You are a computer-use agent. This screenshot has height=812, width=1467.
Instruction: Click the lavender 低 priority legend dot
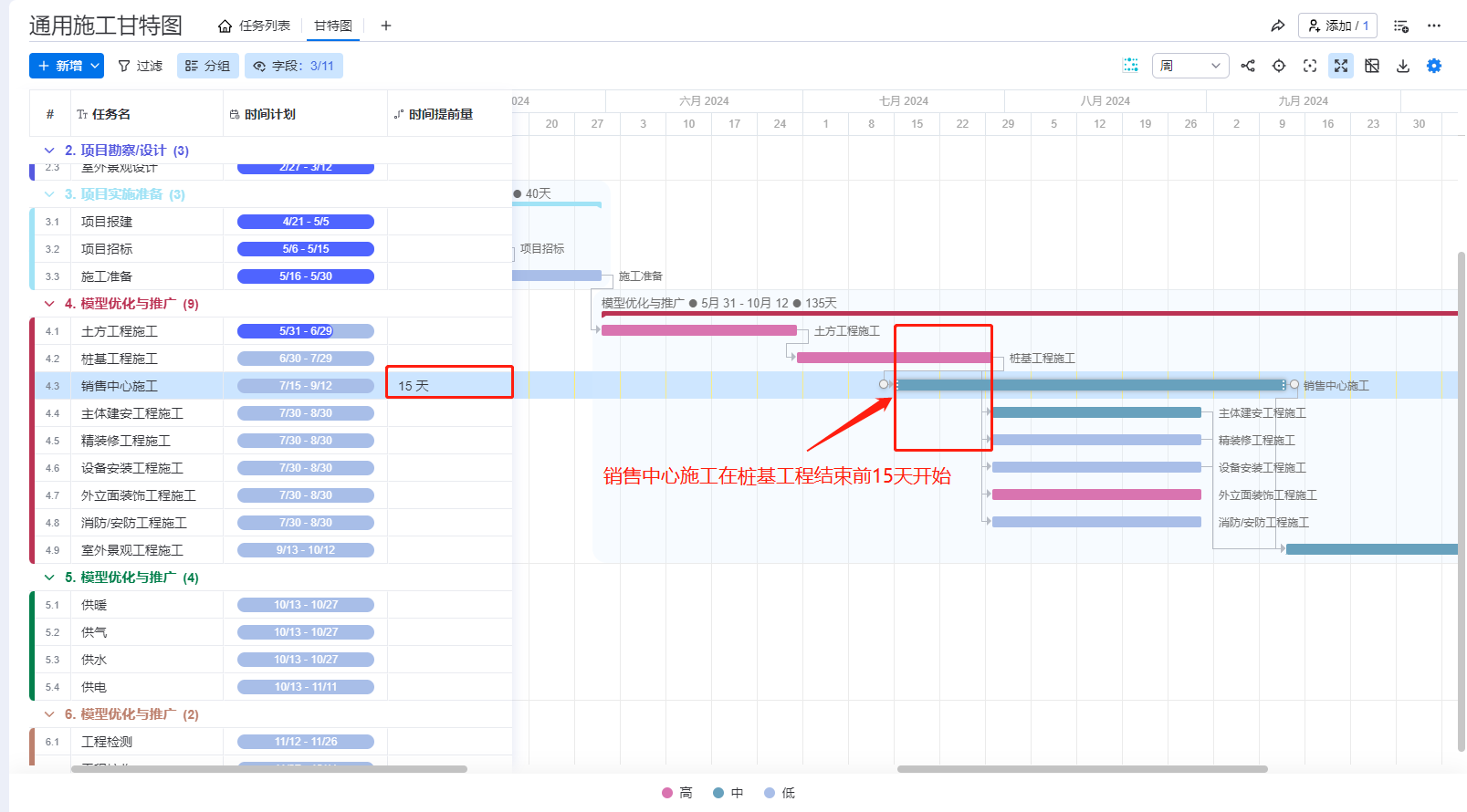(x=770, y=793)
